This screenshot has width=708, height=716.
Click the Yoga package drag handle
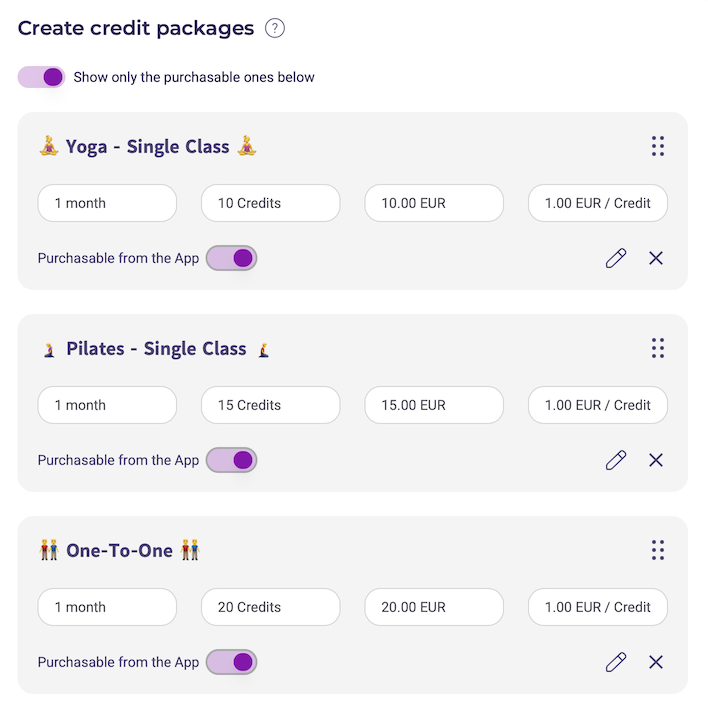(658, 146)
